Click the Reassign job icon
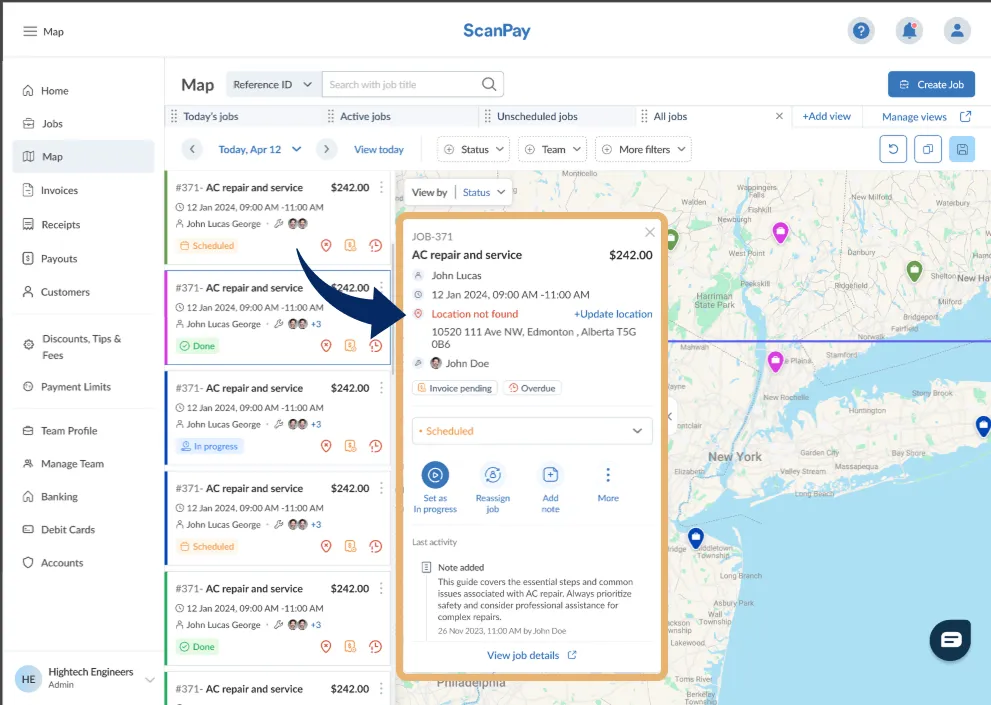 click(x=492, y=475)
